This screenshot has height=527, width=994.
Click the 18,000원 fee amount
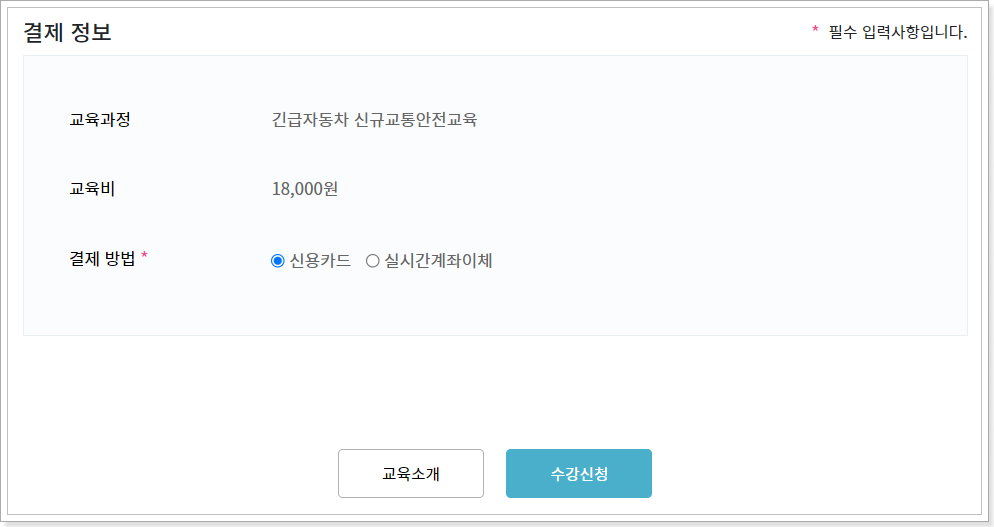pos(305,188)
